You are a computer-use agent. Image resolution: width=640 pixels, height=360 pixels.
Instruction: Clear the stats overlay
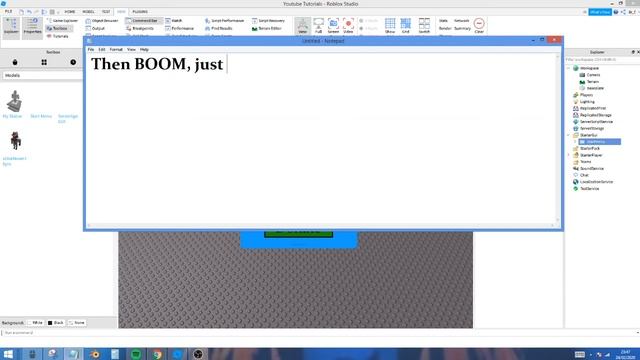click(x=479, y=26)
